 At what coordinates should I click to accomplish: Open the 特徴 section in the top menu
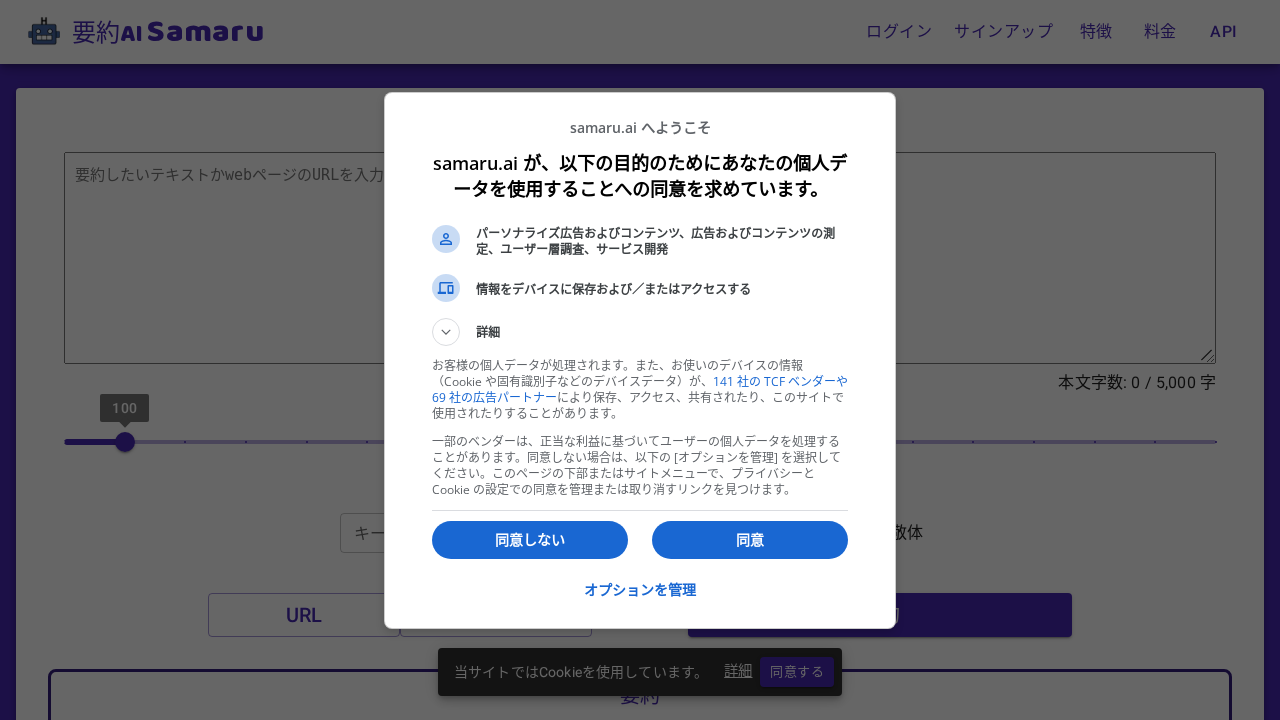coord(1095,31)
